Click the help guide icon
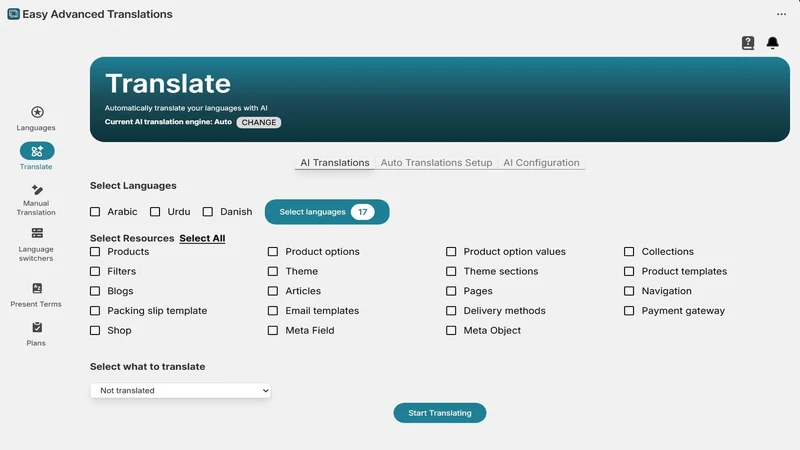The image size is (800, 450). point(748,43)
